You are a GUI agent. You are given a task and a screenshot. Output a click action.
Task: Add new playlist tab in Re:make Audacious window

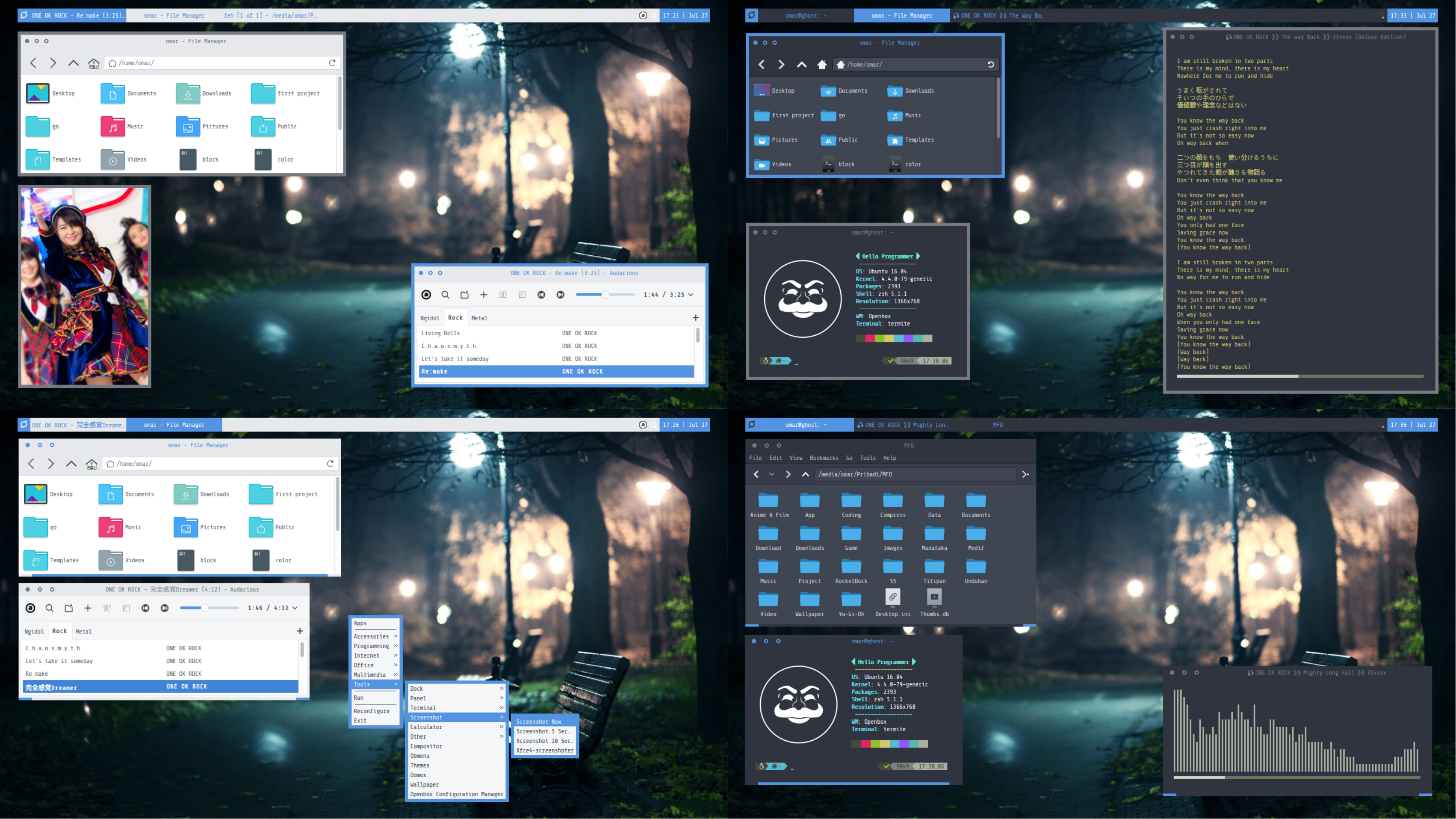(696, 318)
